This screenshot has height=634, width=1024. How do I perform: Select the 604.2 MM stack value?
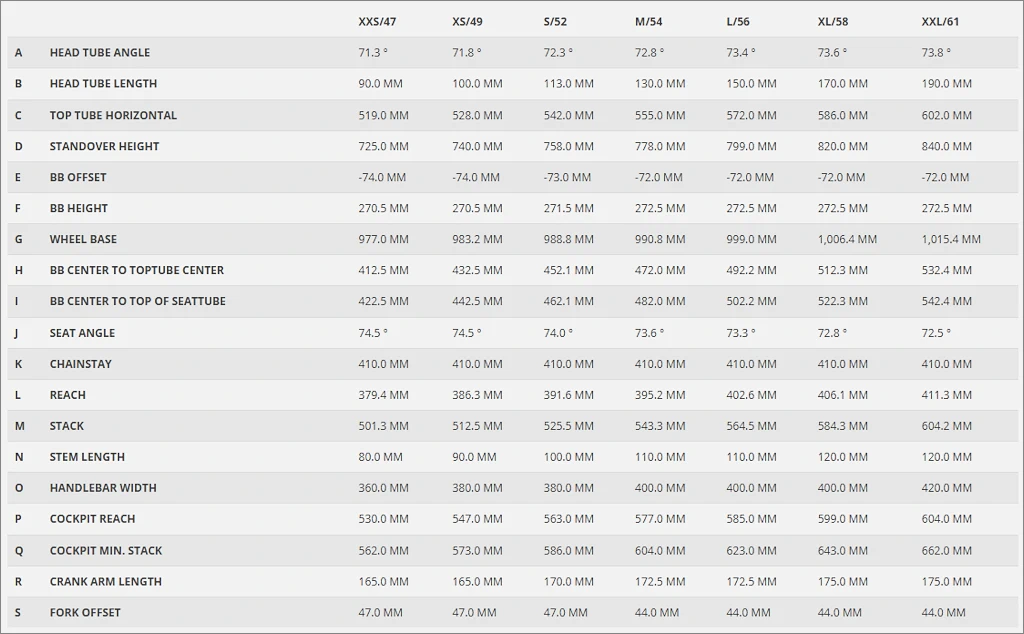tap(946, 426)
